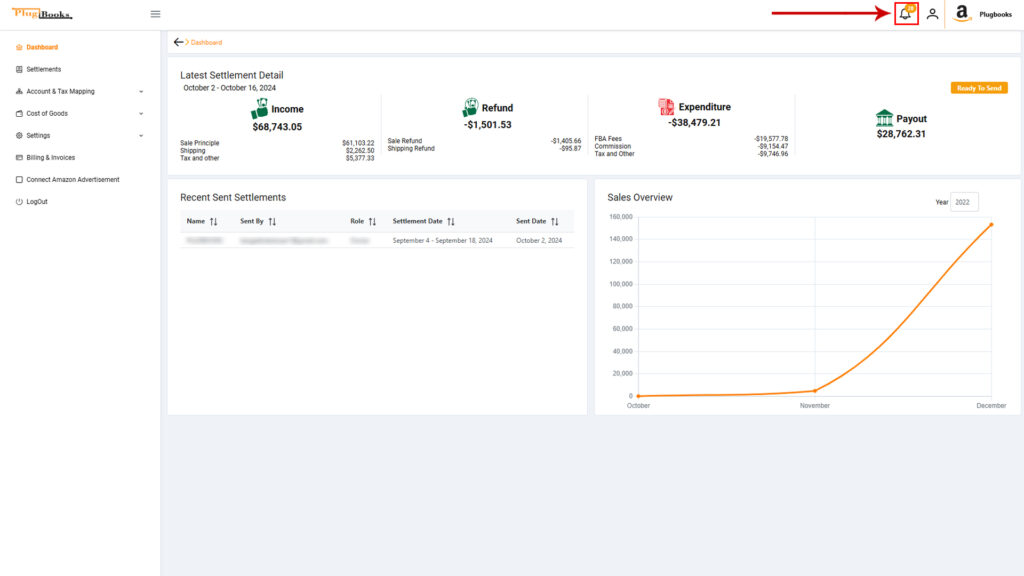Click the Sale Refund value -$1,405.66

566,141
